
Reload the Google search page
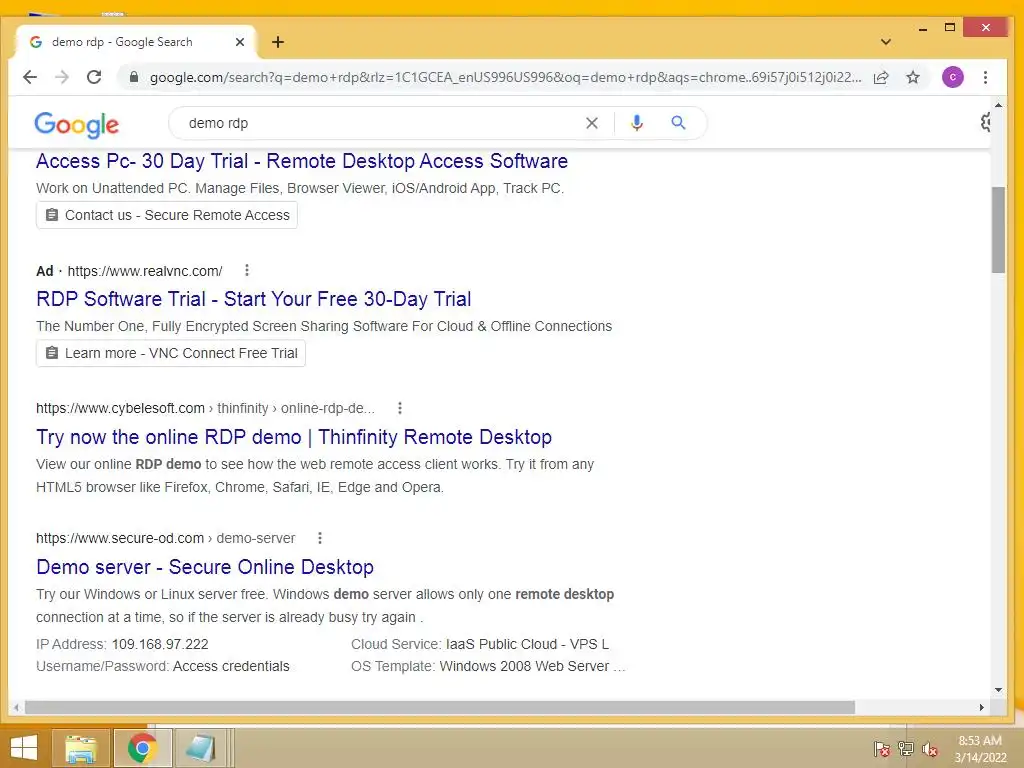coord(94,77)
